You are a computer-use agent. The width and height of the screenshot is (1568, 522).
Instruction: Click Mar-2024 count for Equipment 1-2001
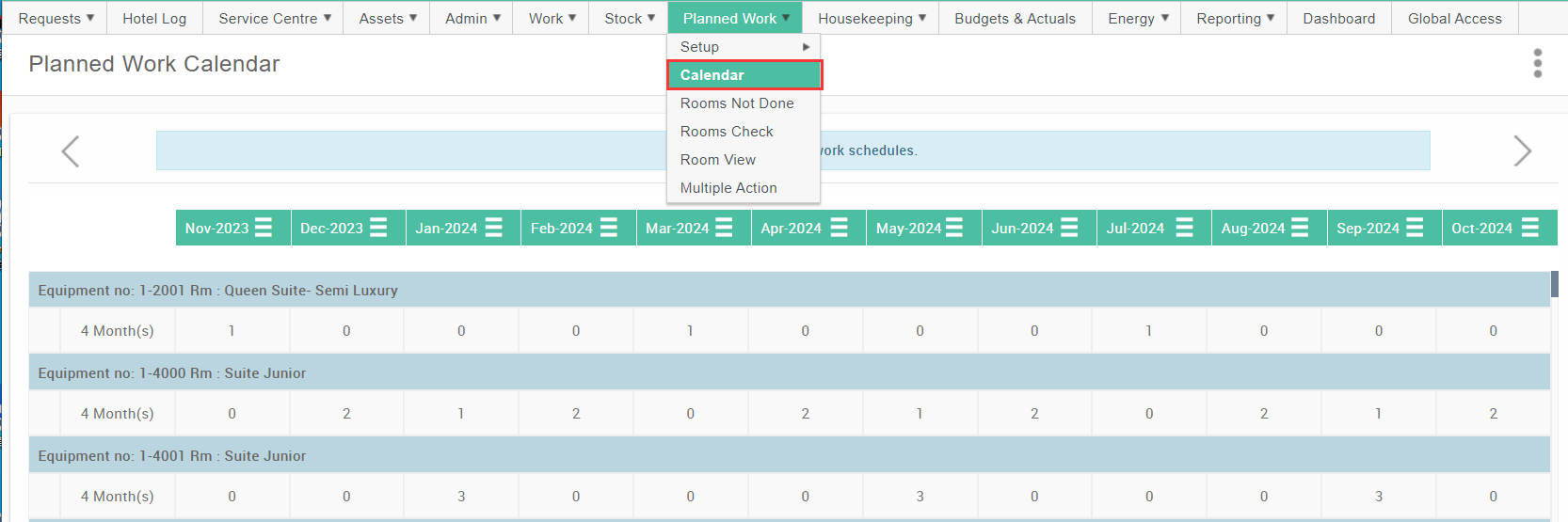(690, 331)
